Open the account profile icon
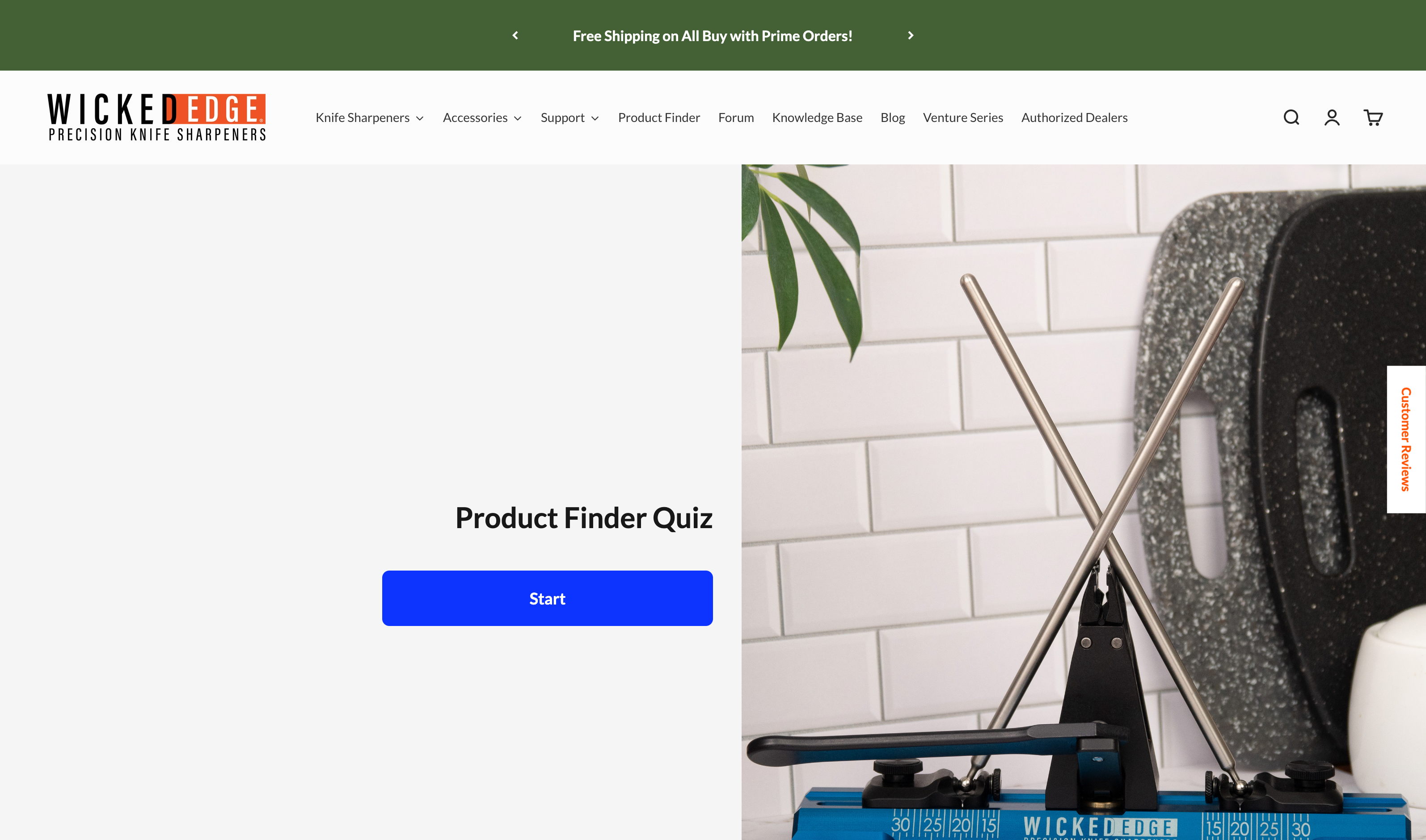The image size is (1426, 840). (x=1332, y=117)
